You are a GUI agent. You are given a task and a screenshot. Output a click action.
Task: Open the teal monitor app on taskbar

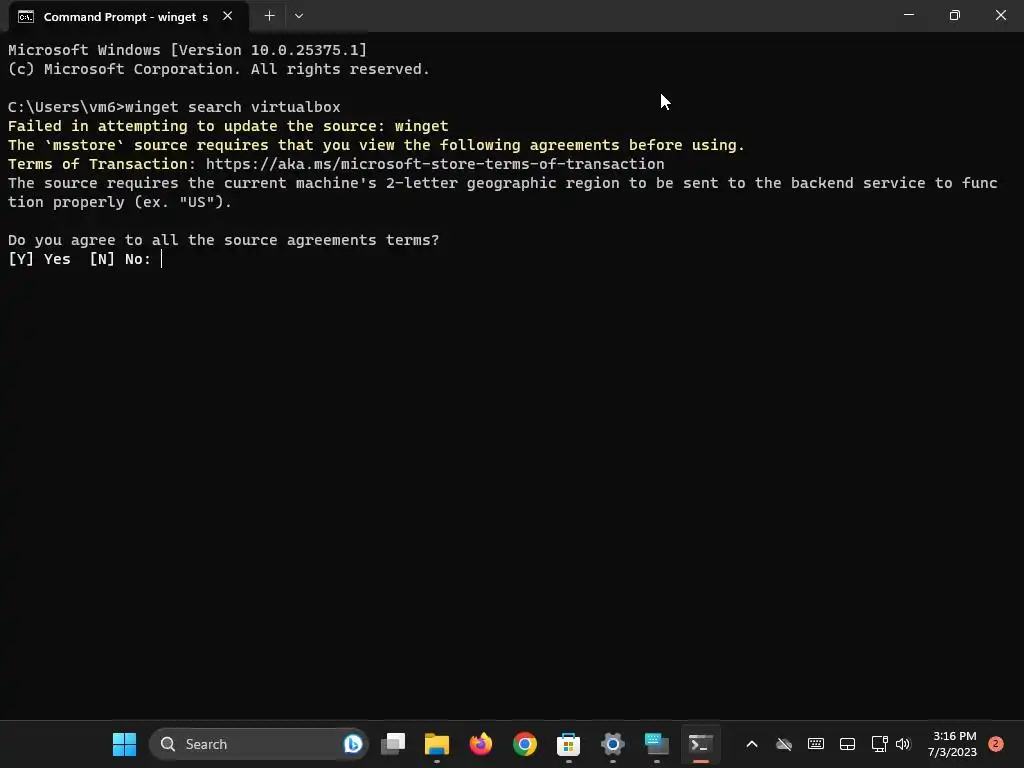[656, 744]
